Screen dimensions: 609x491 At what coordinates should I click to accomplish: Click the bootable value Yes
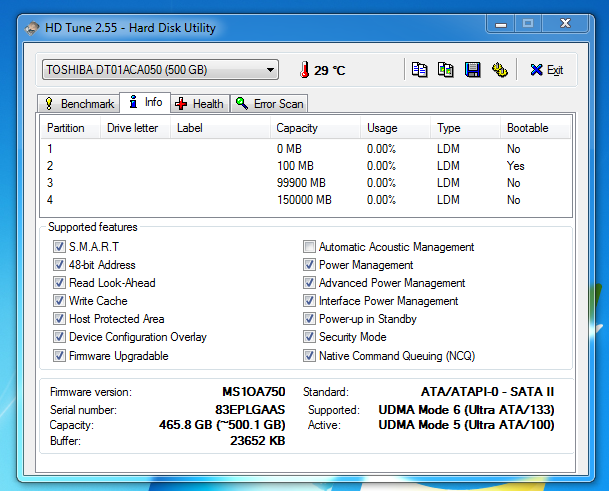pyautogui.click(x=515, y=166)
